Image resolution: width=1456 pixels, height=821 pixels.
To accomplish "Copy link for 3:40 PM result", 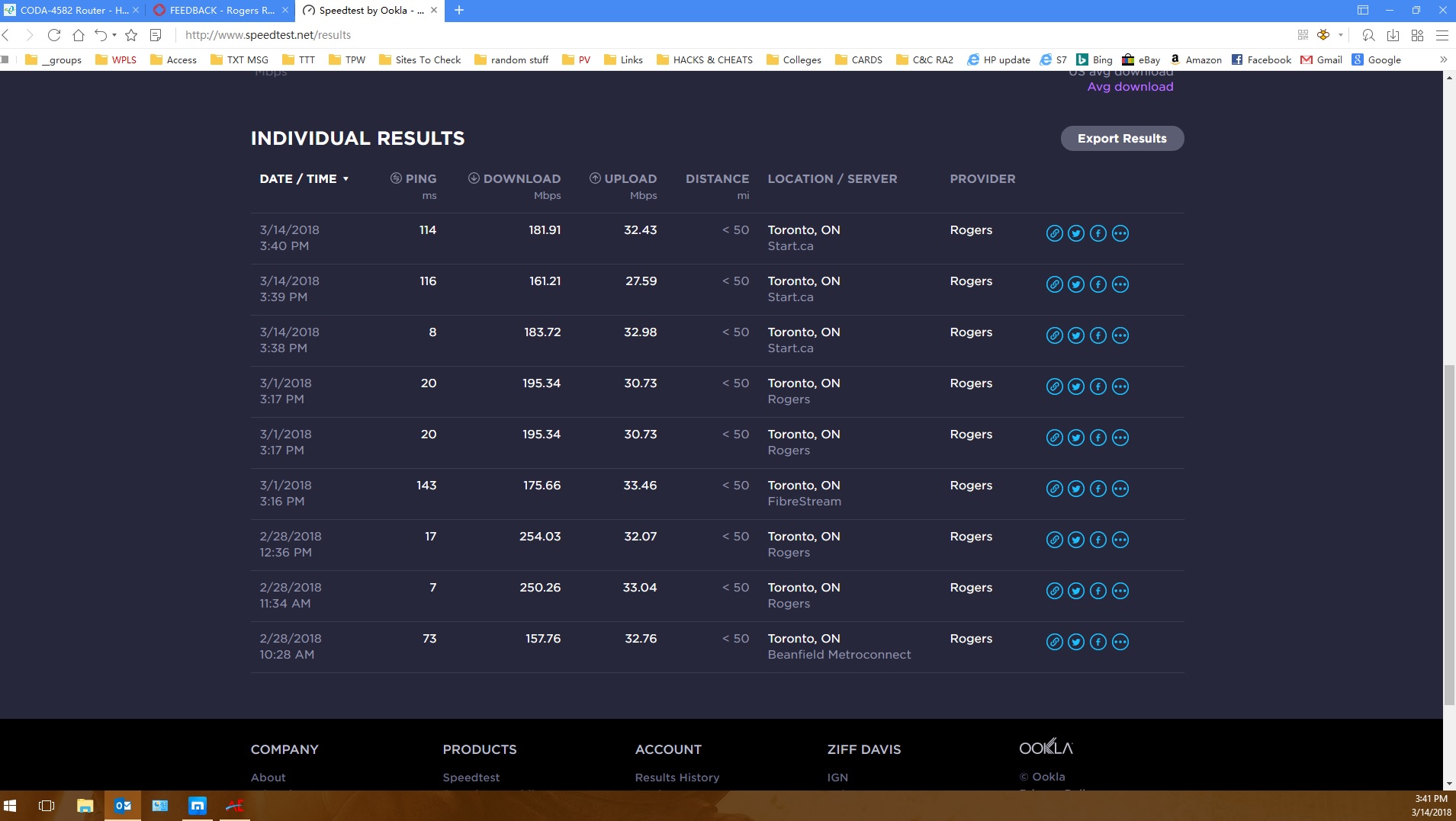I will point(1054,233).
